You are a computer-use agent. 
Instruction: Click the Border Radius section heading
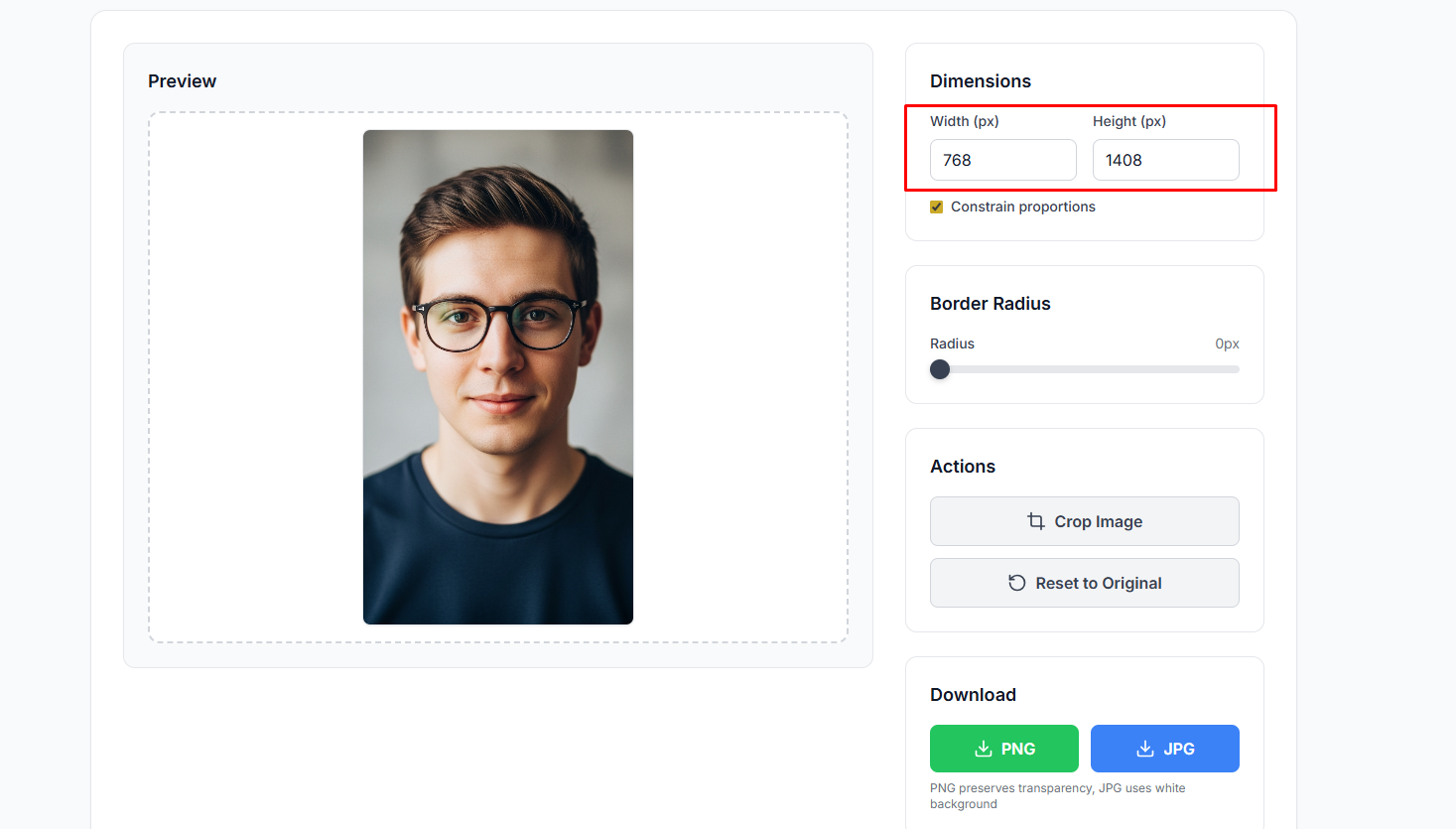990,304
